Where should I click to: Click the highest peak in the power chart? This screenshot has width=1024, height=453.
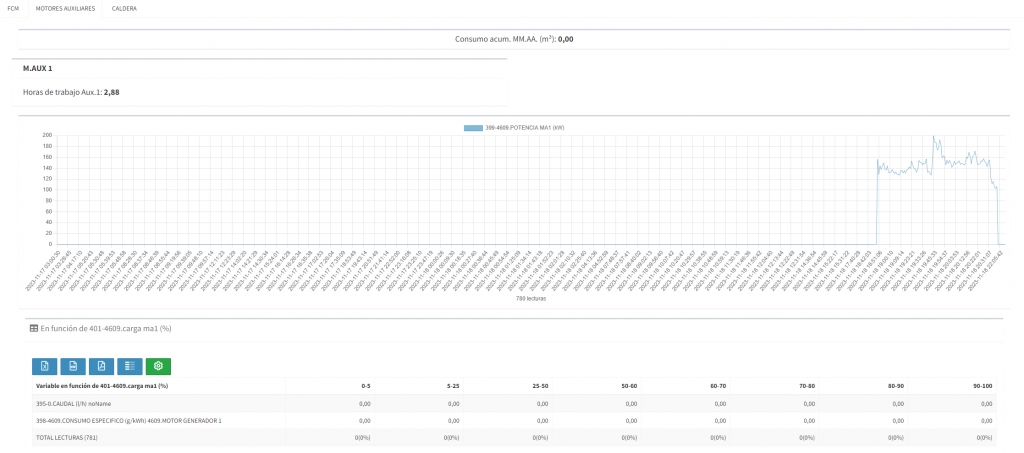point(933,137)
